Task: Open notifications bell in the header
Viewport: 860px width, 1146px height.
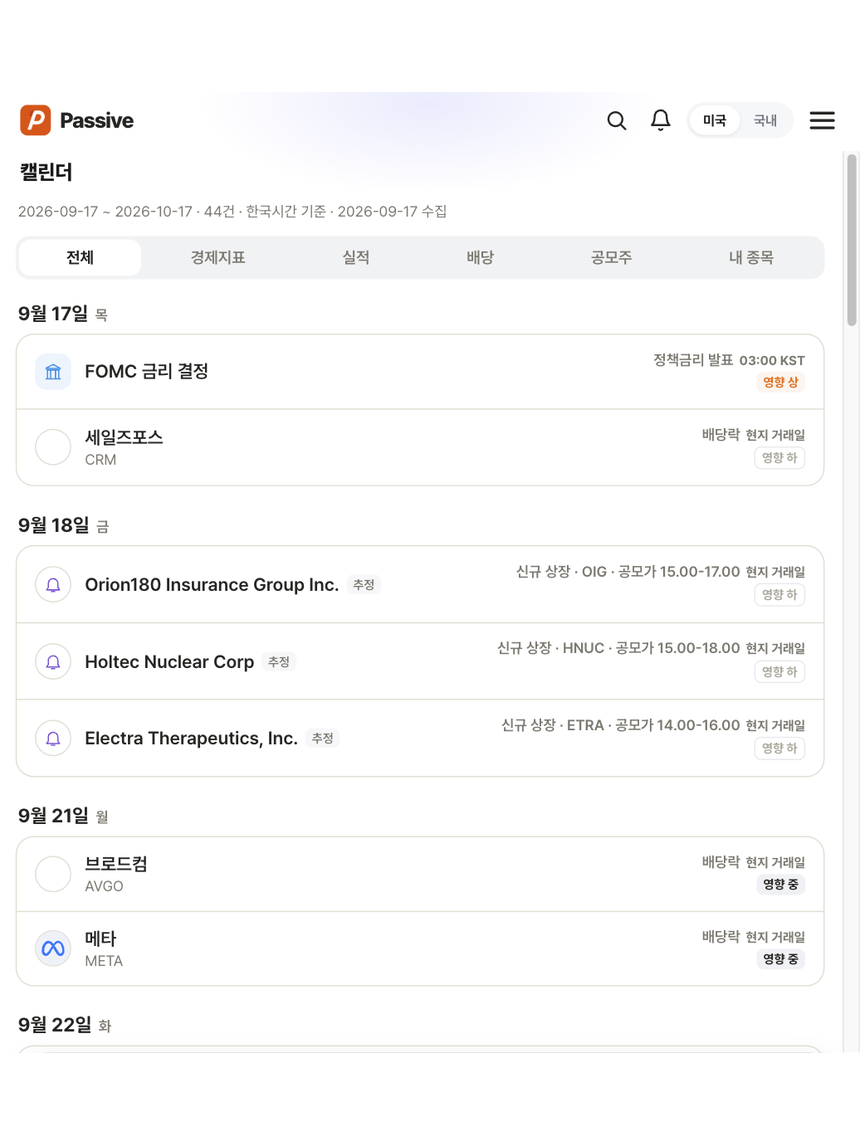Action: click(x=661, y=121)
